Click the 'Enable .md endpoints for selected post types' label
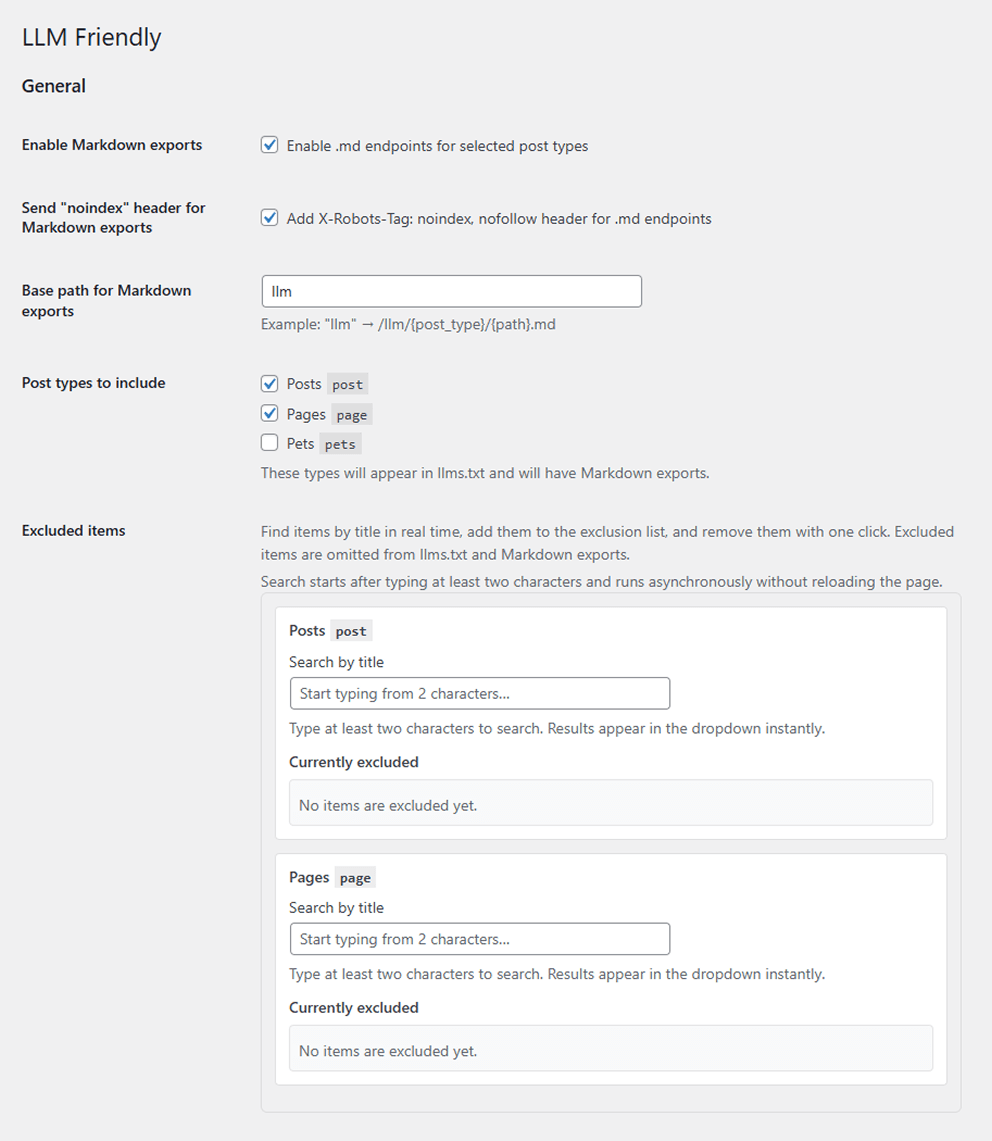The height and width of the screenshot is (1141, 992). point(437,146)
